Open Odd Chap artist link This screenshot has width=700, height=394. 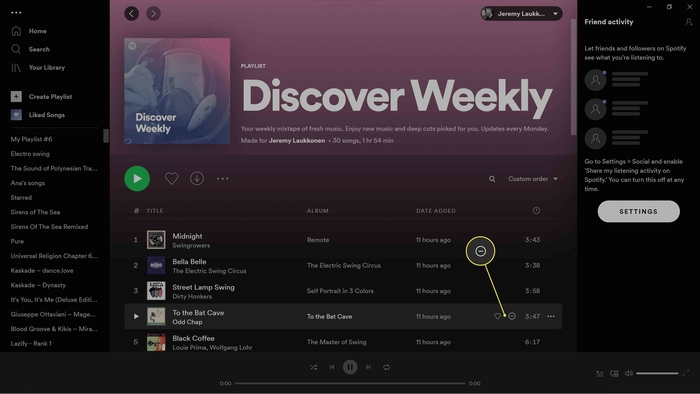pos(187,322)
